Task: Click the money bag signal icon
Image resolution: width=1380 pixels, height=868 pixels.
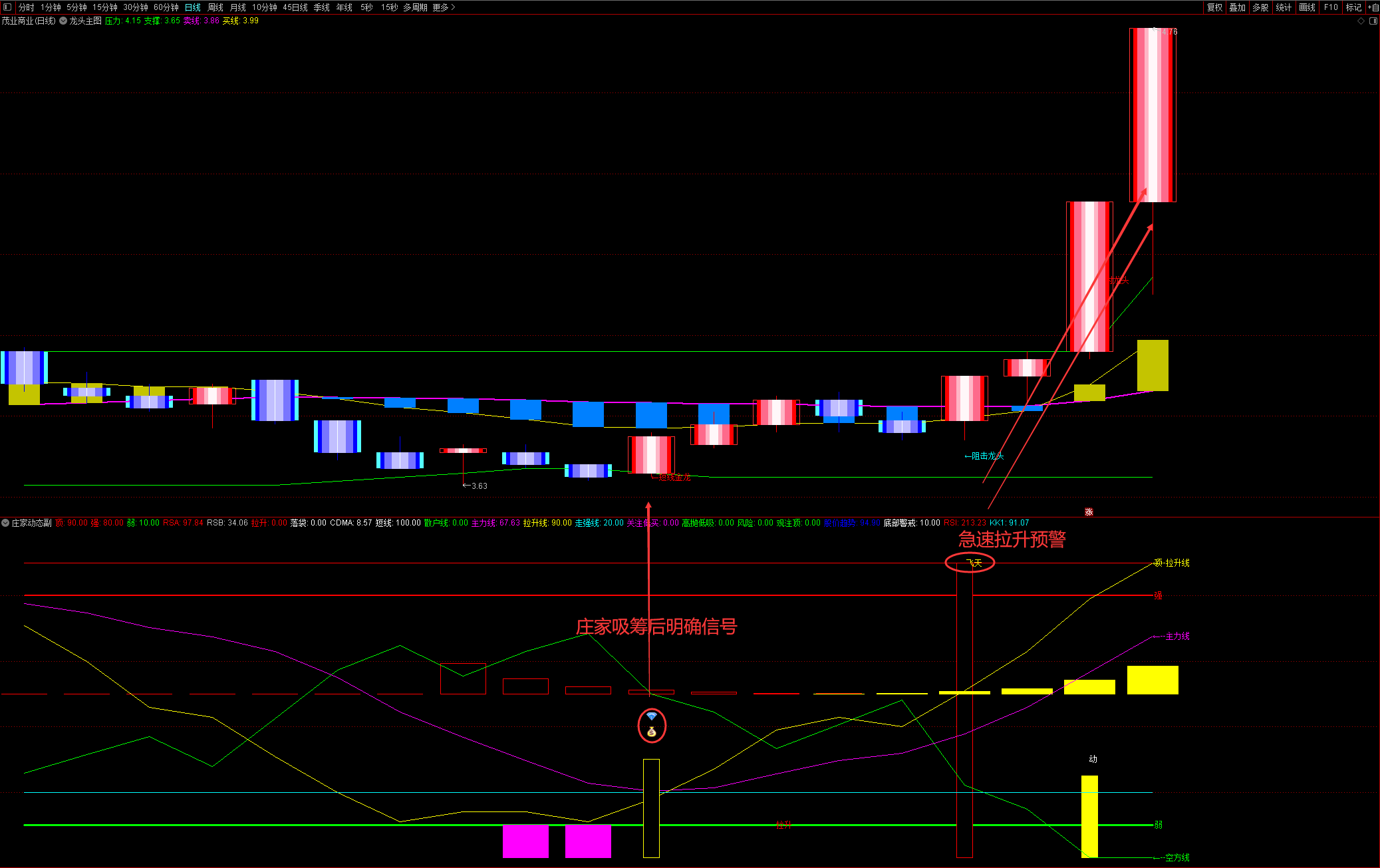Action: click(652, 732)
